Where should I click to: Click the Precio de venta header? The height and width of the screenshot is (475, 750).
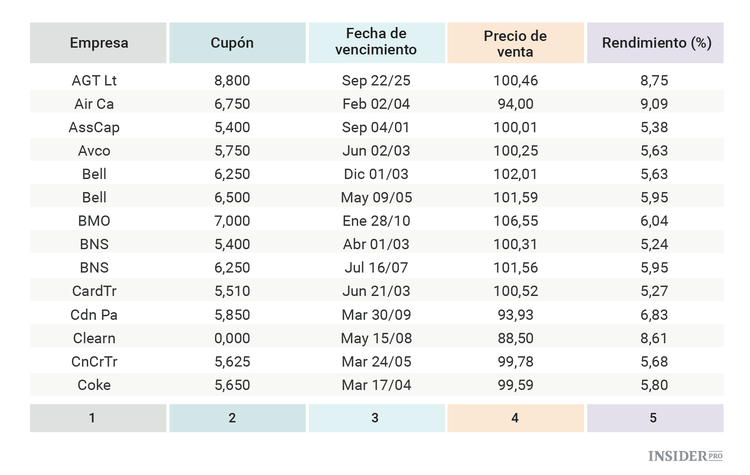tap(515, 43)
